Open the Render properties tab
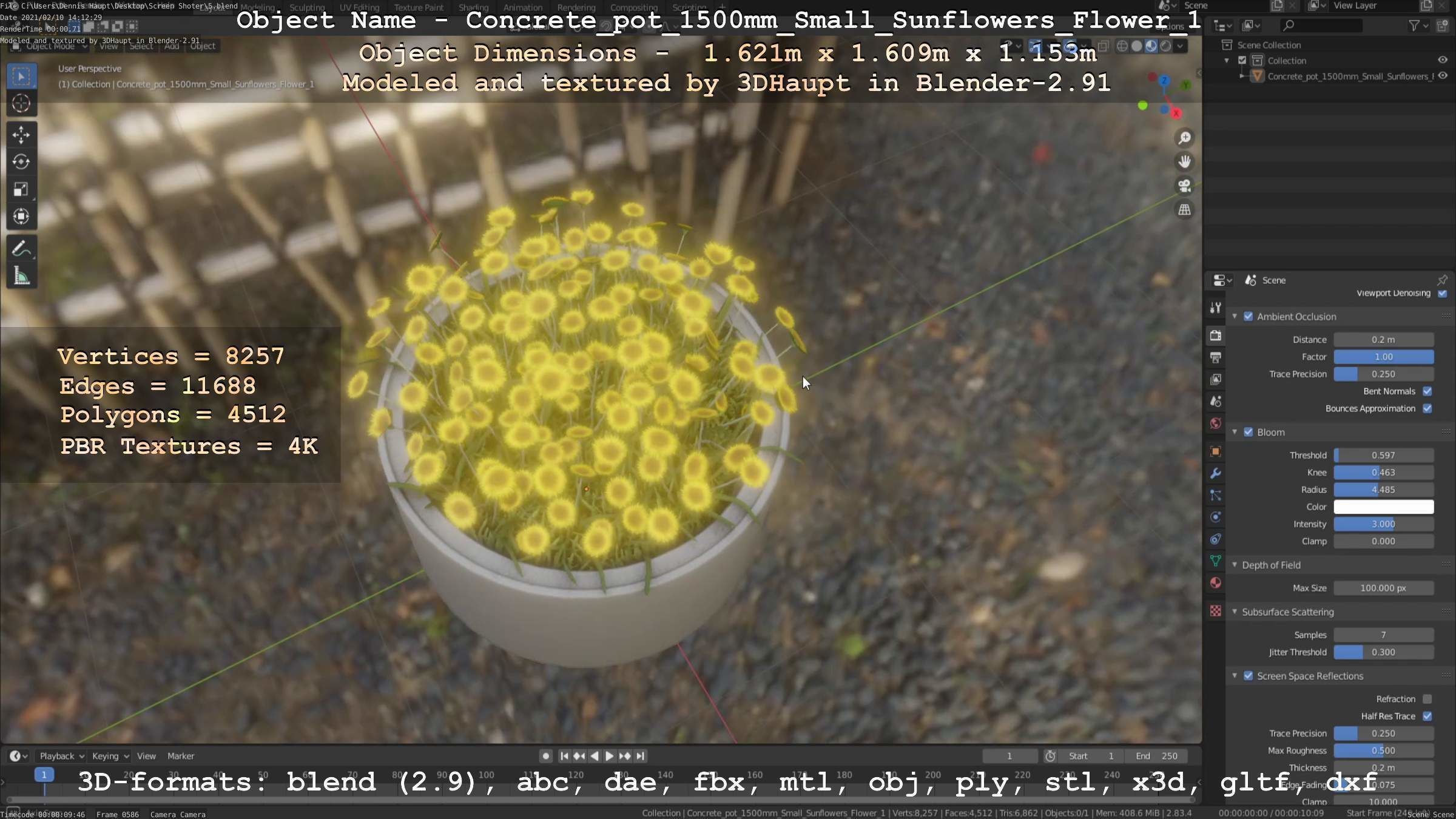This screenshot has width=1456, height=819. coord(1215,335)
